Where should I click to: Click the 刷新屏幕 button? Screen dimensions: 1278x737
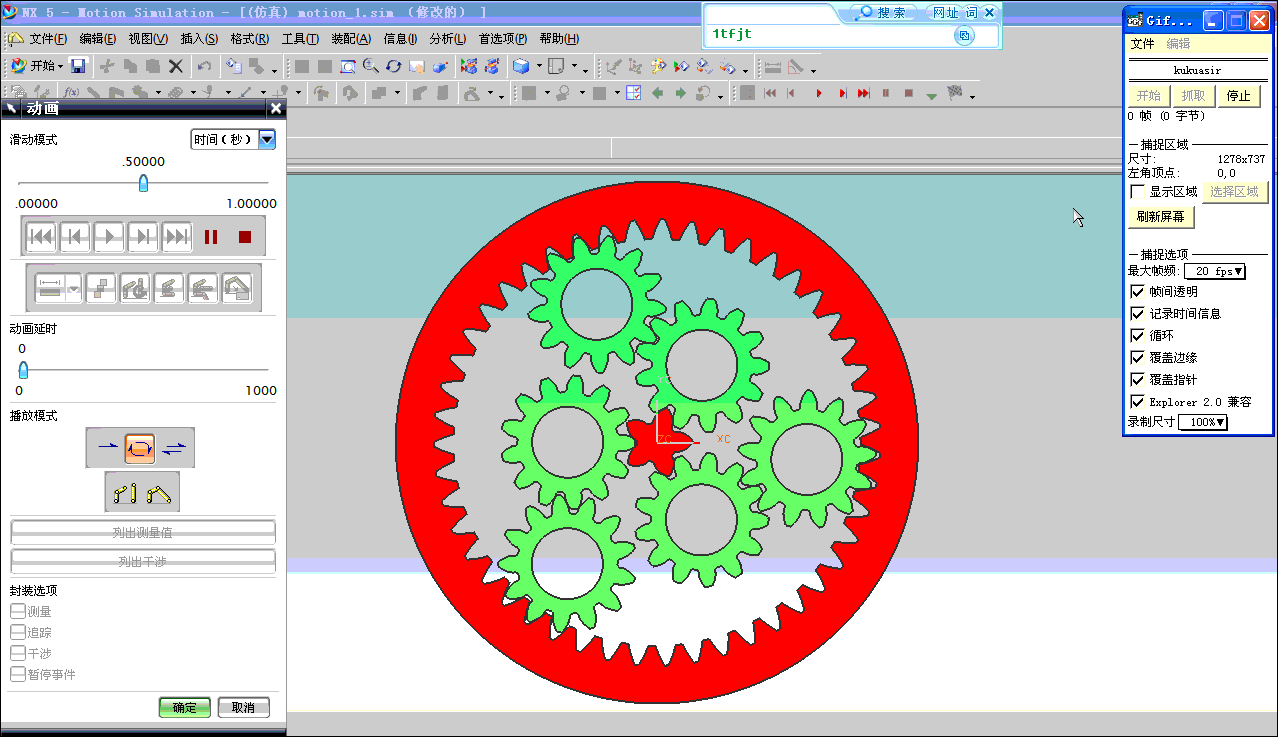[x=1161, y=216]
